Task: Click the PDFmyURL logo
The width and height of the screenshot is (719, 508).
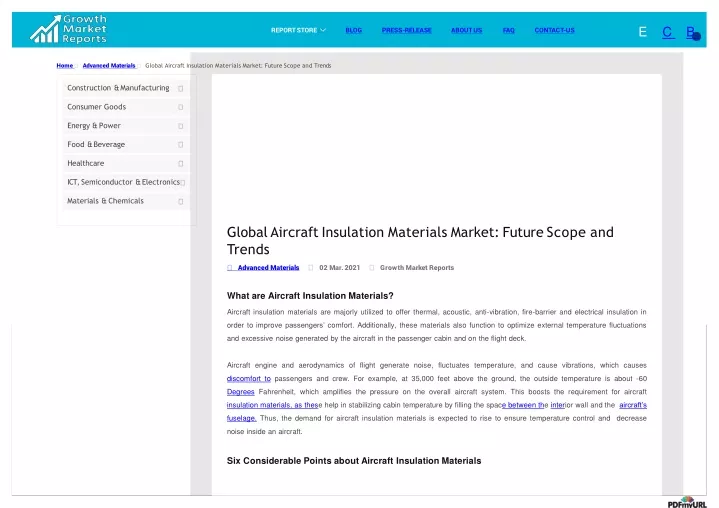Action: [687, 502]
